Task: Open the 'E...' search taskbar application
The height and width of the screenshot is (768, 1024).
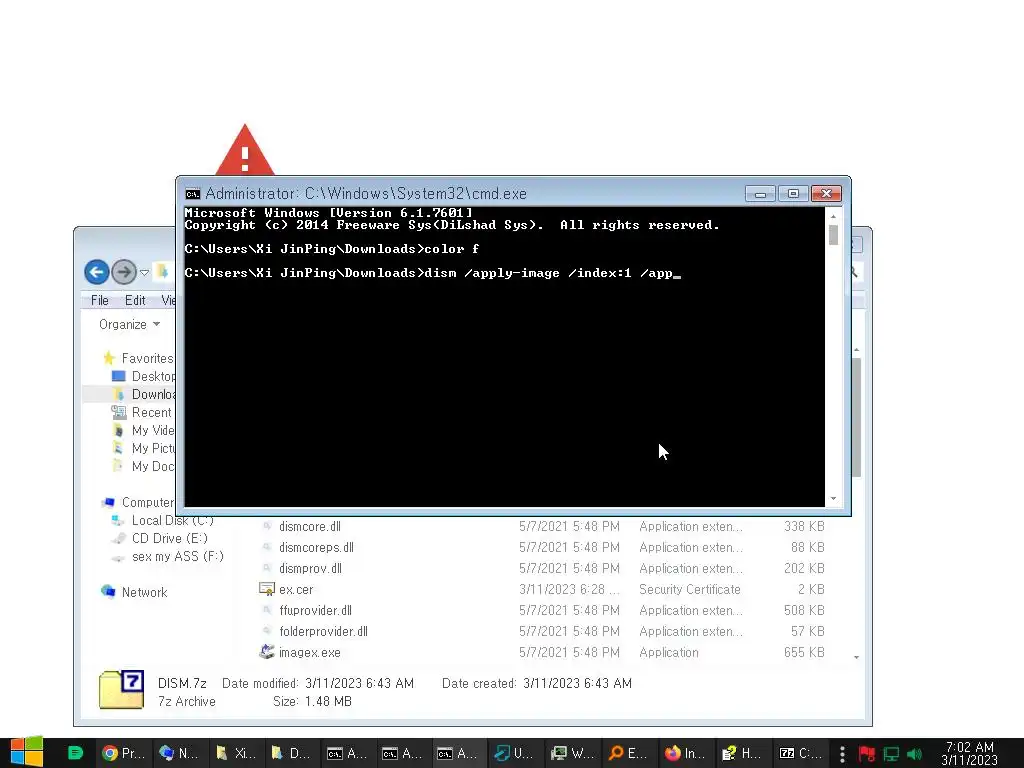Action: click(x=627, y=753)
